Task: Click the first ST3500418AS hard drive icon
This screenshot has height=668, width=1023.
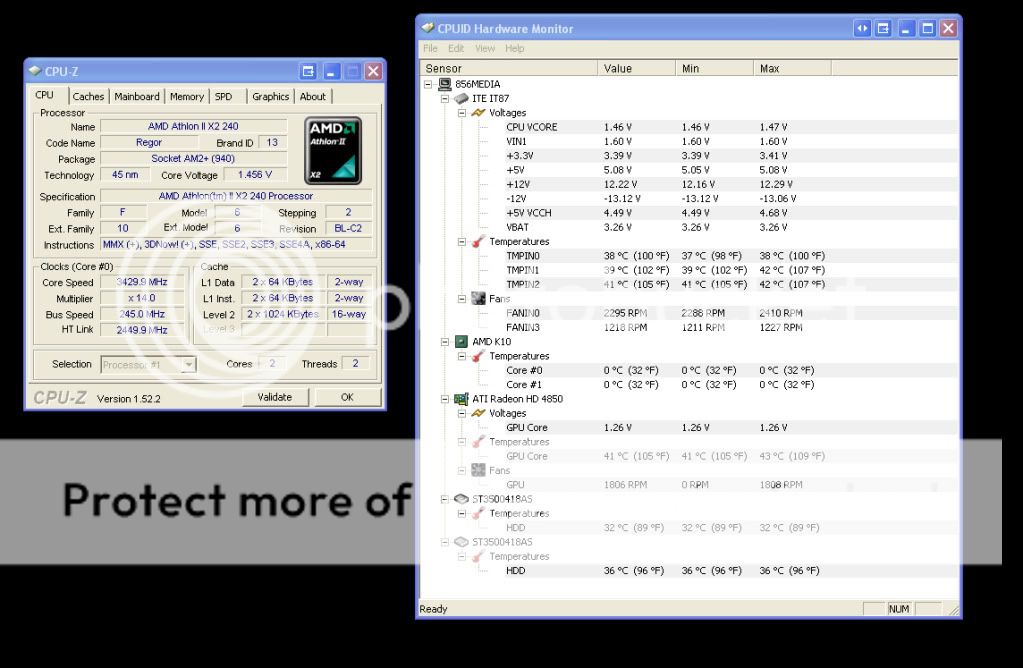Action: tap(461, 498)
